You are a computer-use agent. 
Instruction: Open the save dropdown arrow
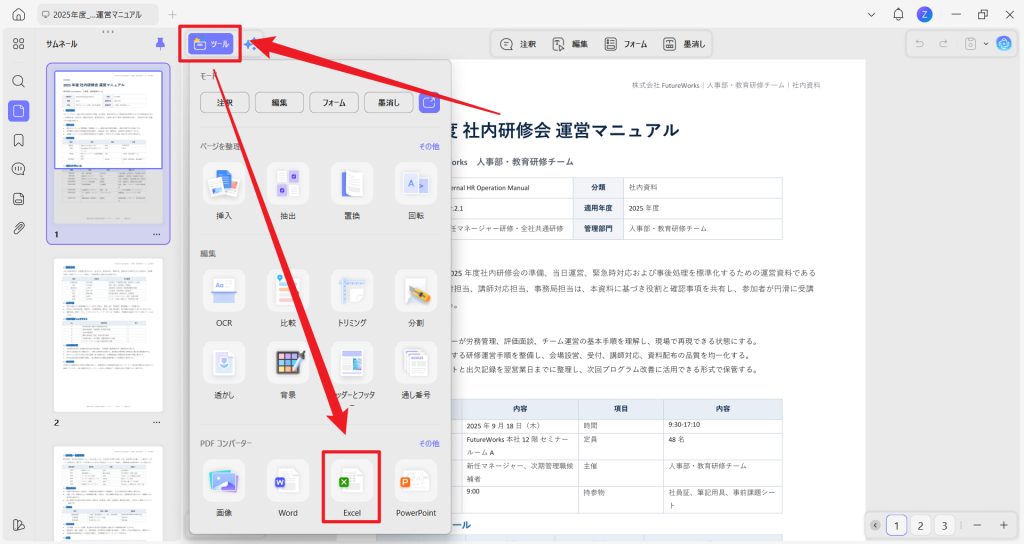click(x=984, y=44)
